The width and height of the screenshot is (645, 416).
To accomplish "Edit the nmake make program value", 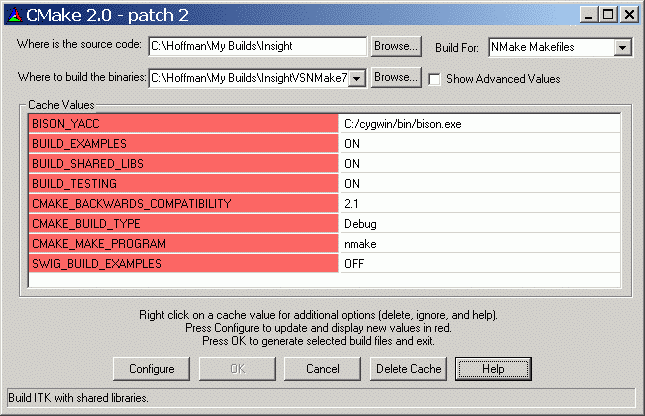I will [480, 244].
